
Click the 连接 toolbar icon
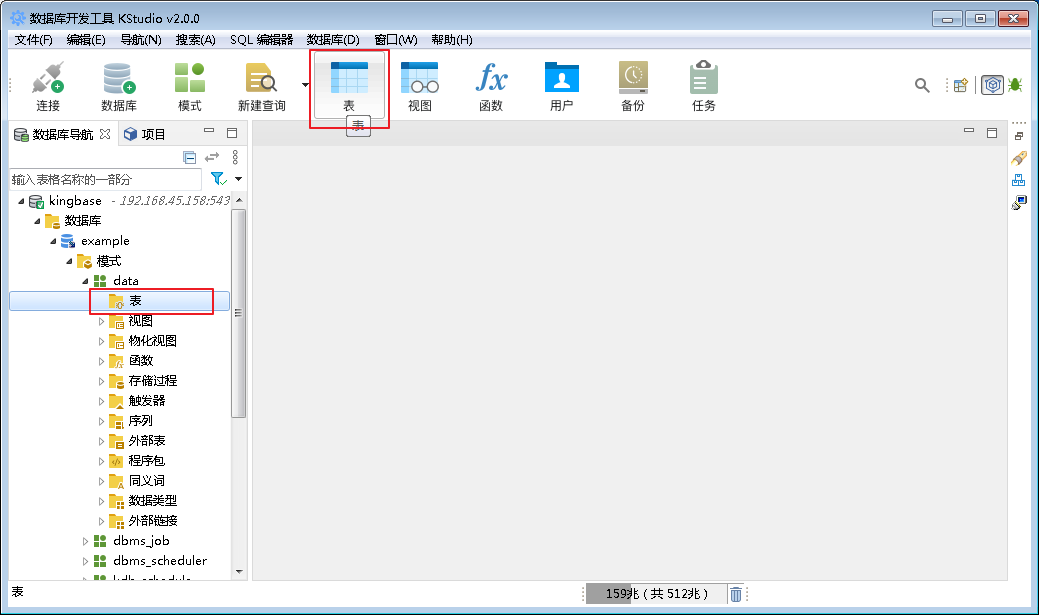47,85
